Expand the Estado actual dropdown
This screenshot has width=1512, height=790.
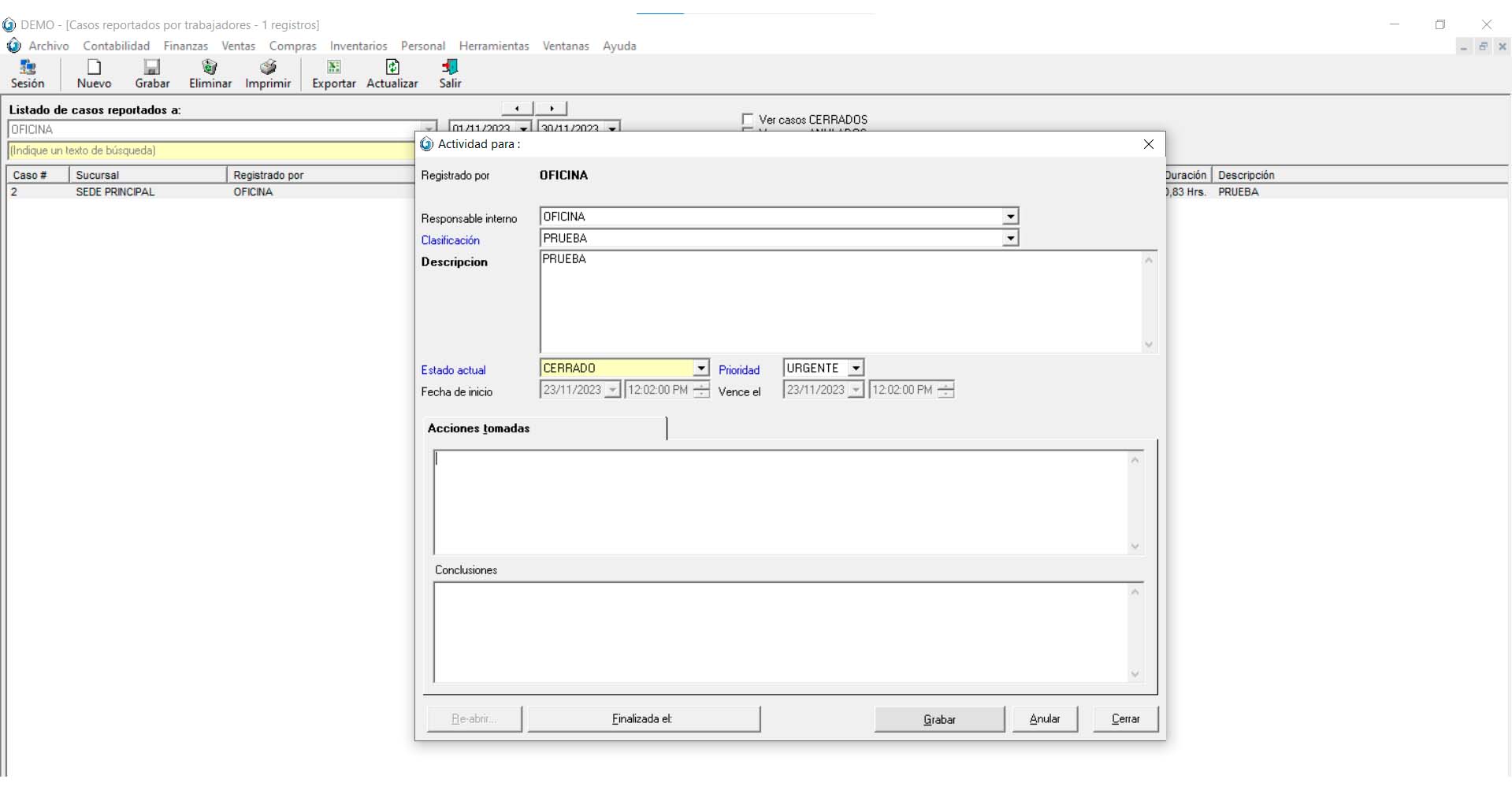pyautogui.click(x=700, y=369)
